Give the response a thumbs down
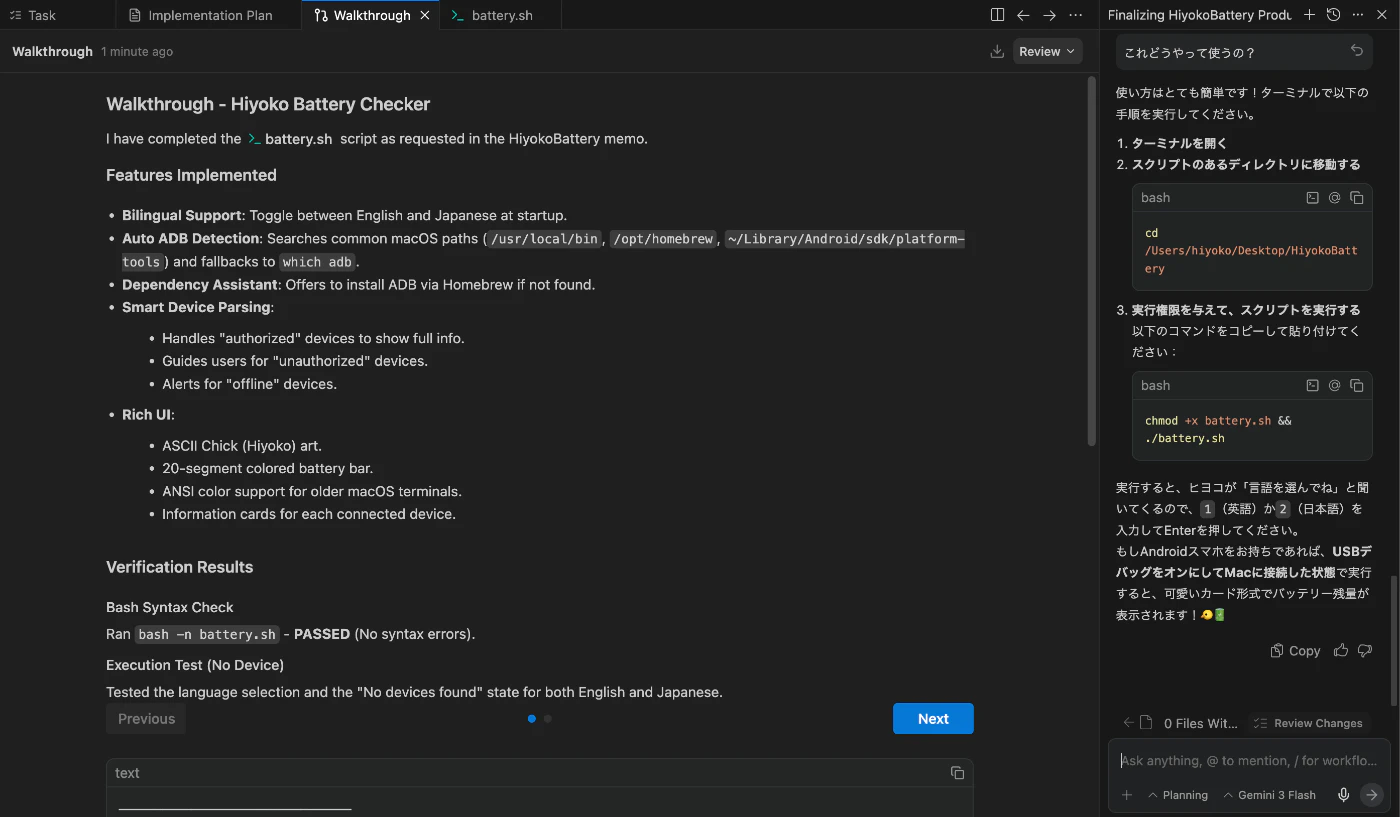1400x817 pixels. tap(1365, 650)
